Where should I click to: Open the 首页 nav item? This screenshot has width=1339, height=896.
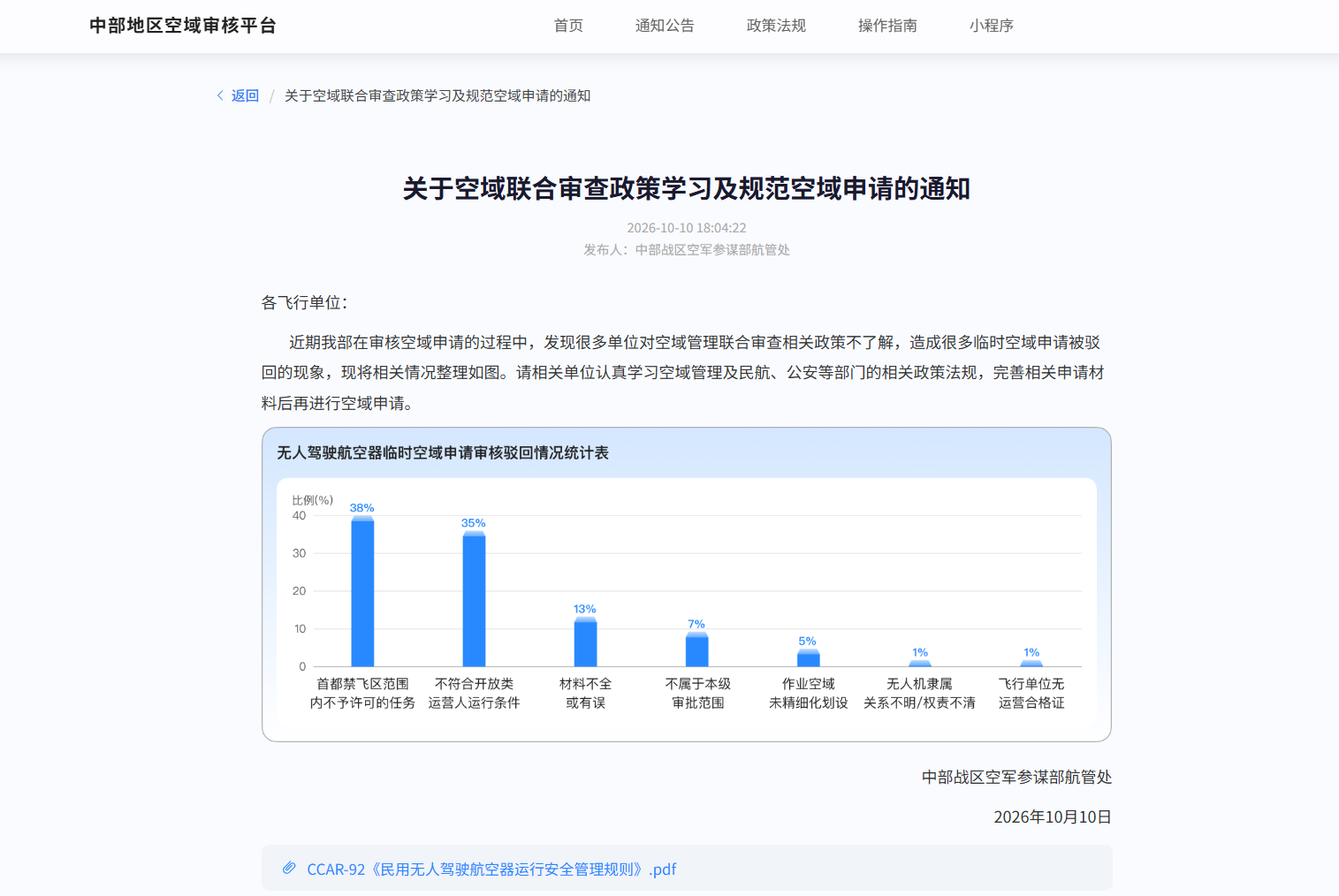(x=568, y=26)
